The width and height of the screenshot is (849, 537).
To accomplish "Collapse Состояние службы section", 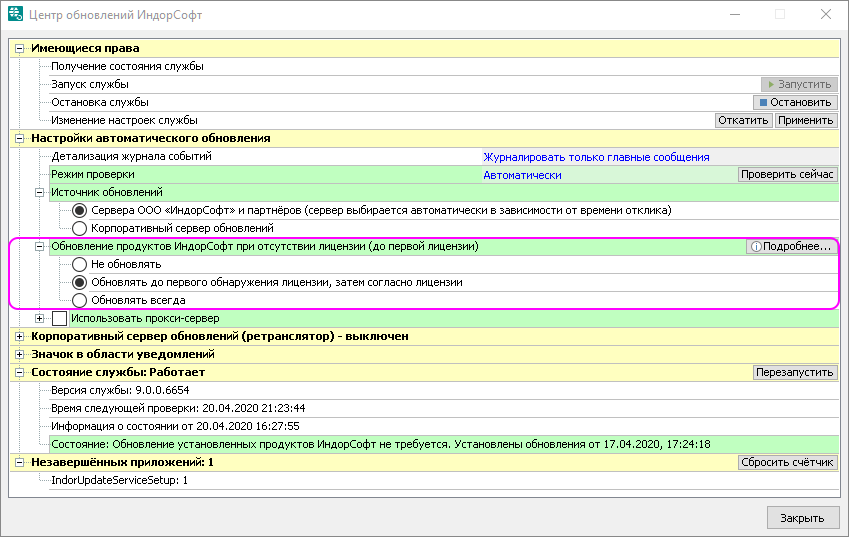I will [19, 372].
